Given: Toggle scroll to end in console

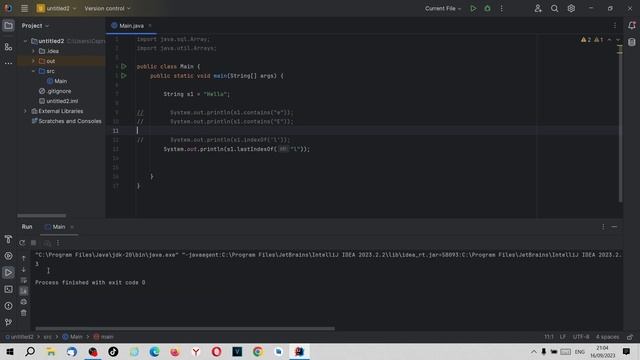Looking at the screenshot, I should (x=24, y=291).
